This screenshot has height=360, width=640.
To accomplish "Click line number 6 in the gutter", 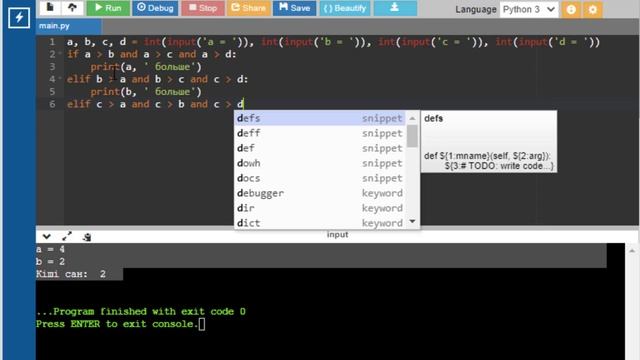I will coord(52,104).
